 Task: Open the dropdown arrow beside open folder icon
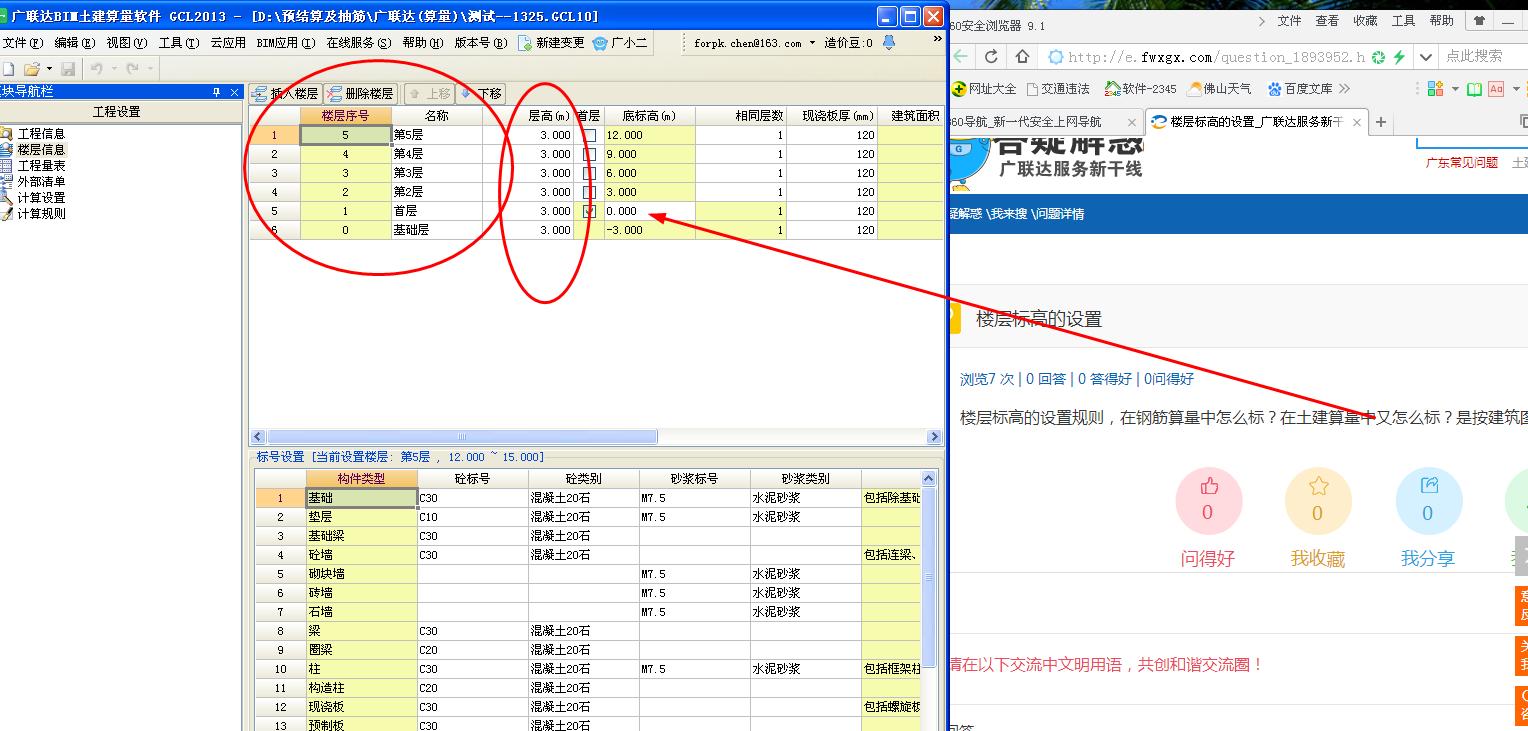[47, 69]
